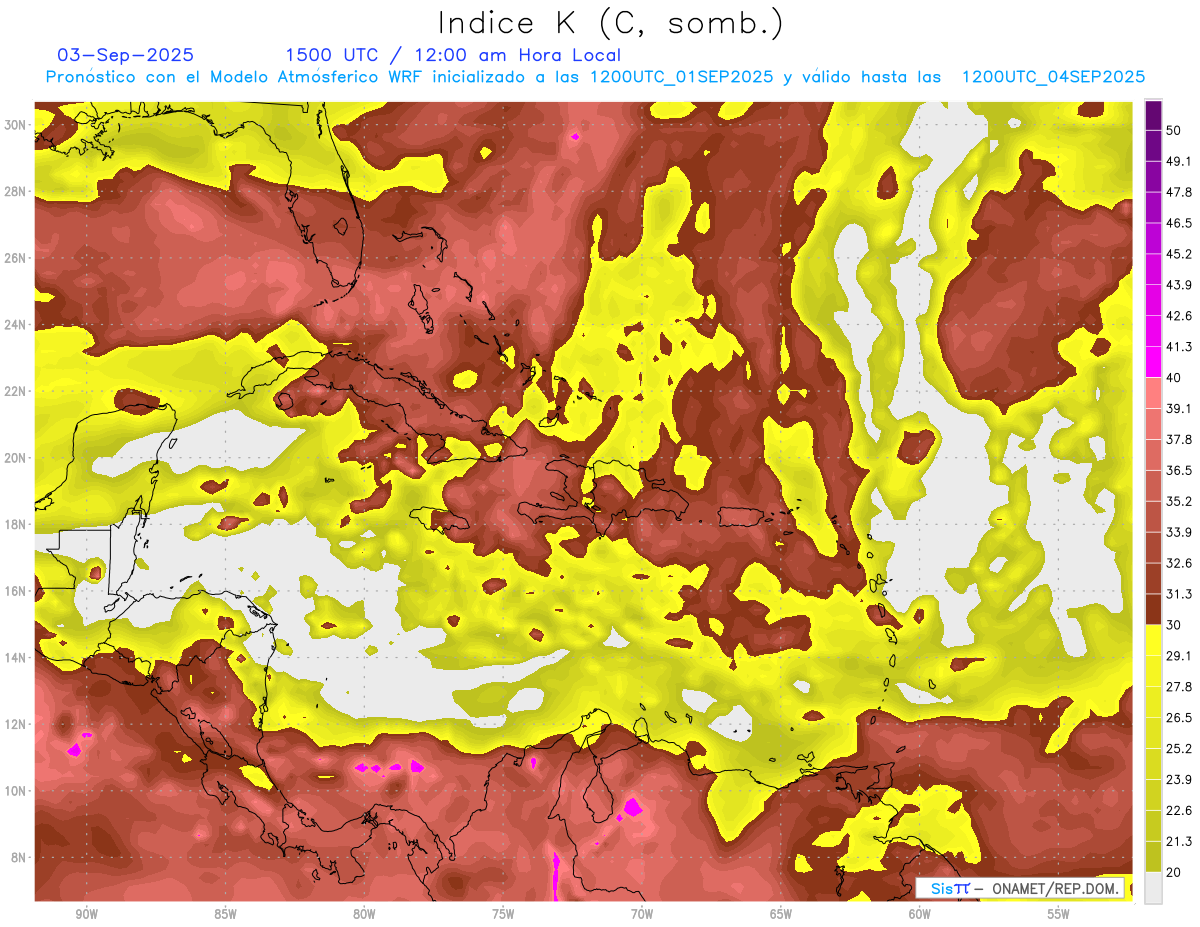This screenshot has height=927, width=1200.
Task: Click the dark brown swatch between 30 and 31.3
Action: pyautogui.click(x=1153, y=609)
